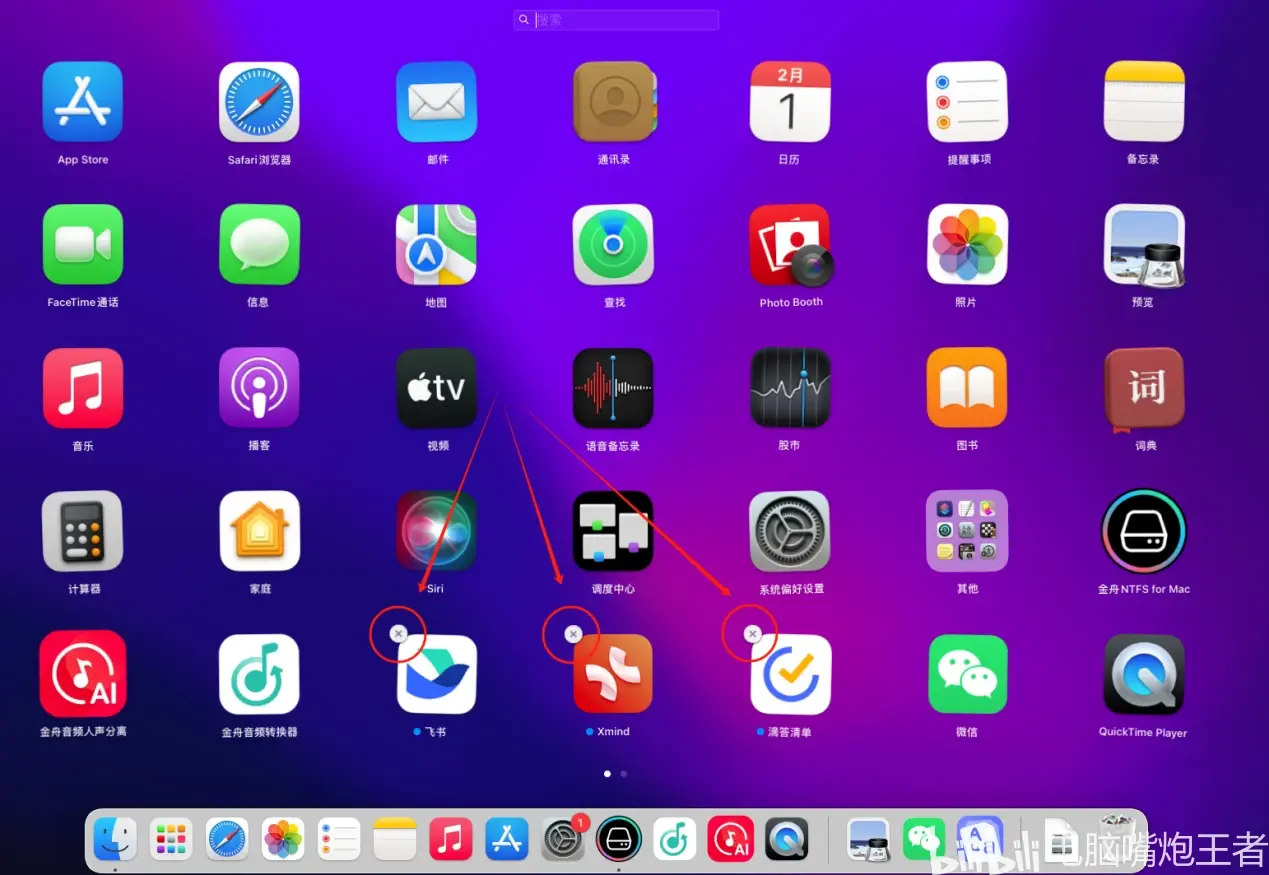The image size is (1269, 875).
Task: Delete Xmind with its x badge
Action: (x=573, y=633)
